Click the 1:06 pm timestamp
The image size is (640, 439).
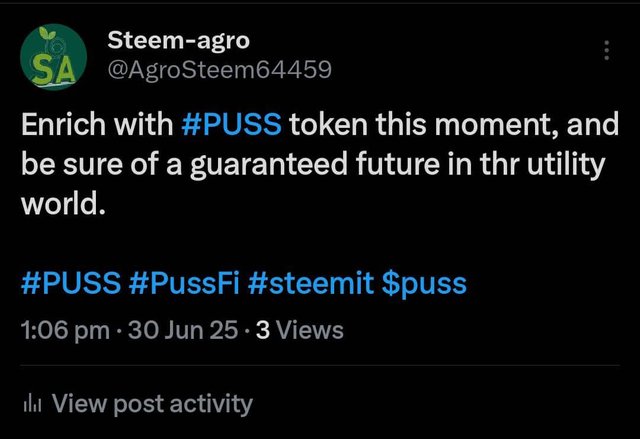[x=65, y=330]
